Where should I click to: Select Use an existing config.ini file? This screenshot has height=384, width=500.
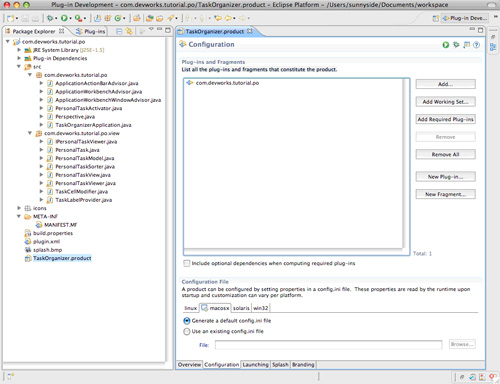187,331
